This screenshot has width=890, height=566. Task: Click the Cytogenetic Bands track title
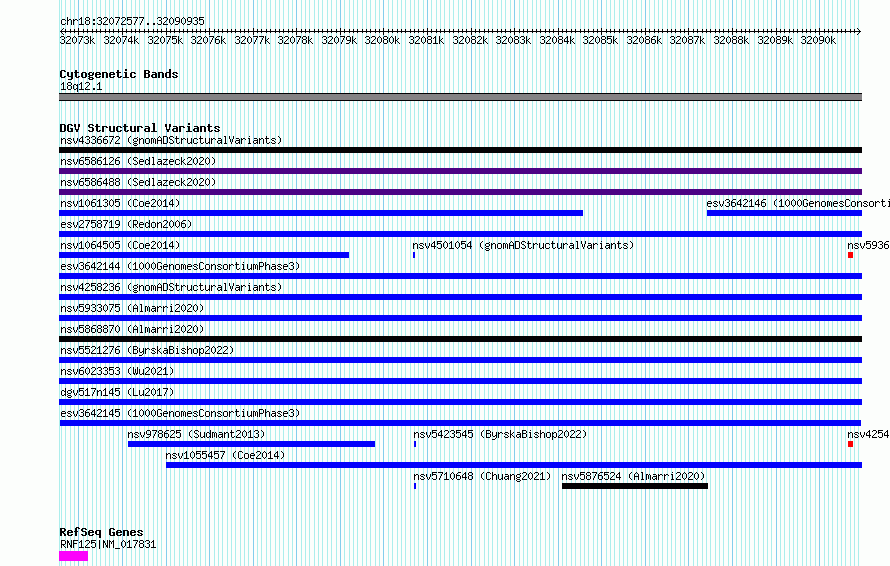click(x=119, y=74)
